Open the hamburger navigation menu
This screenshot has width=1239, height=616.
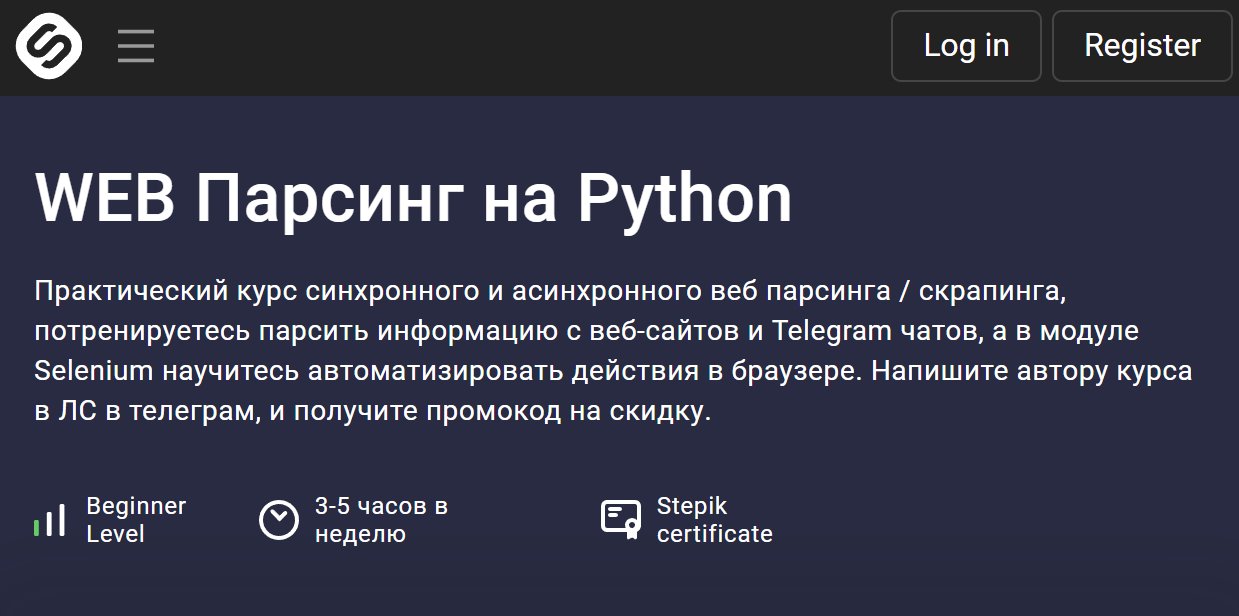coord(136,46)
